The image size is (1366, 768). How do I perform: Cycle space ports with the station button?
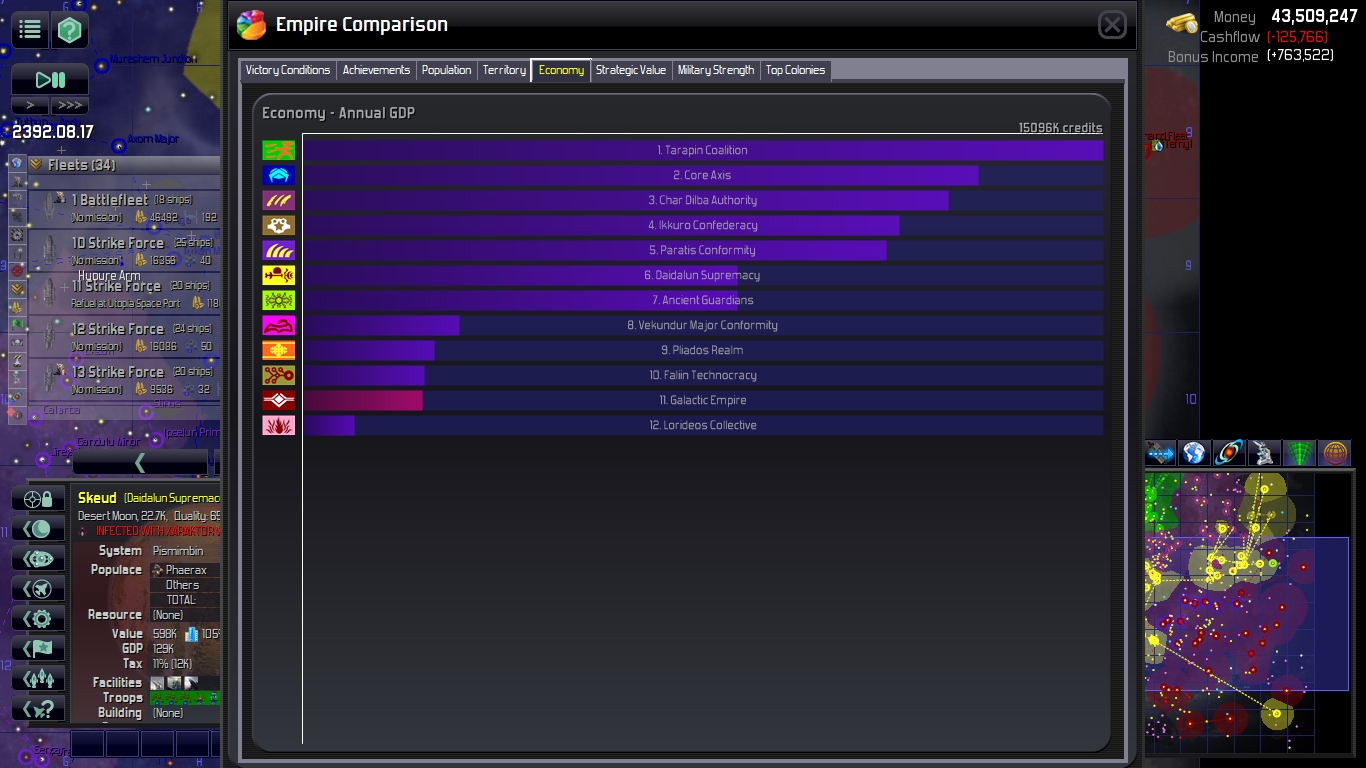(x=38, y=559)
